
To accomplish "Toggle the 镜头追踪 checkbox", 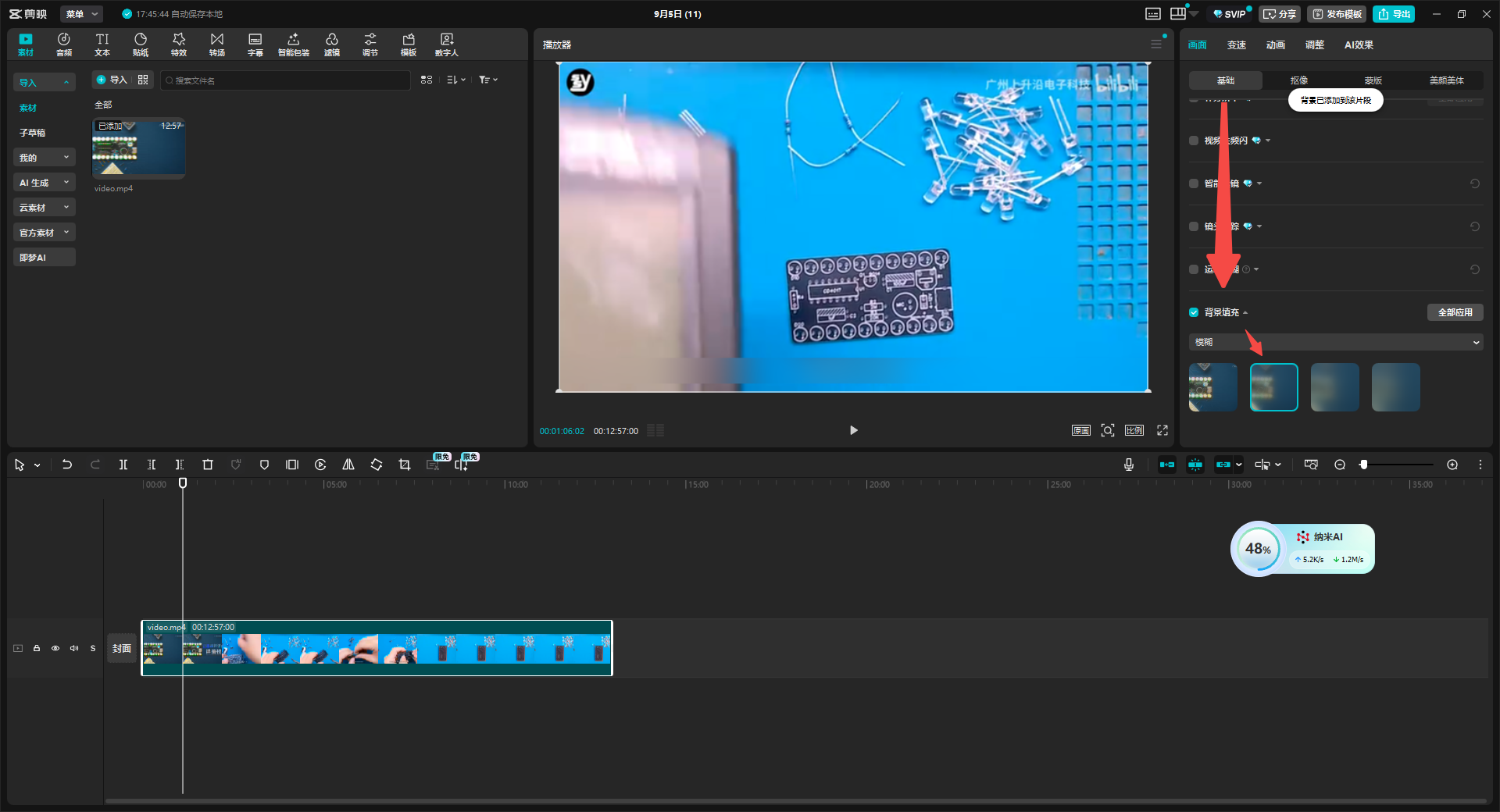I will [x=1194, y=226].
